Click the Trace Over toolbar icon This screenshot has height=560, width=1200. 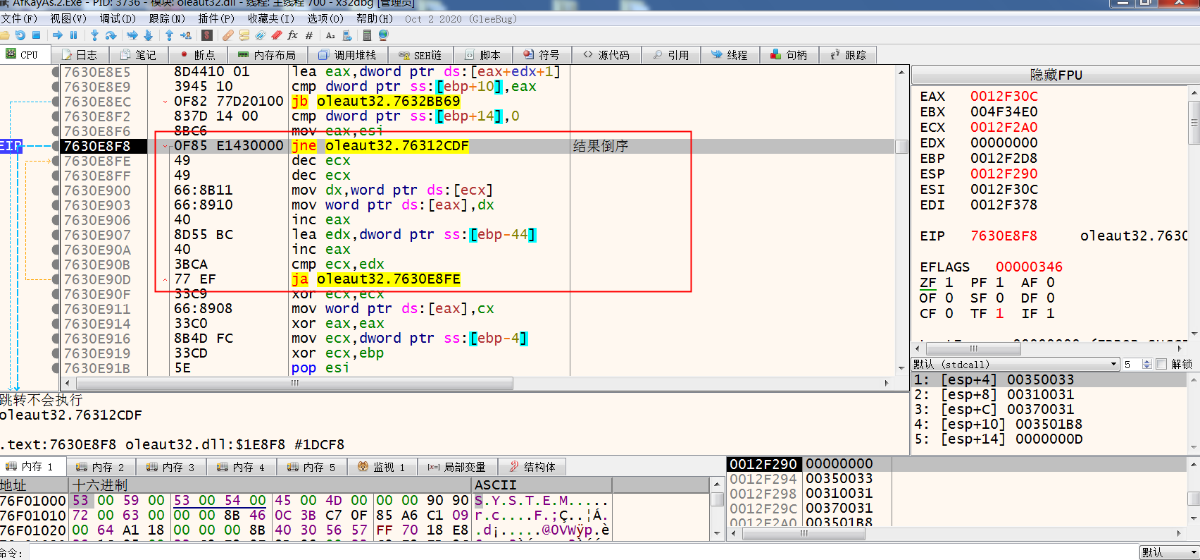(148, 35)
